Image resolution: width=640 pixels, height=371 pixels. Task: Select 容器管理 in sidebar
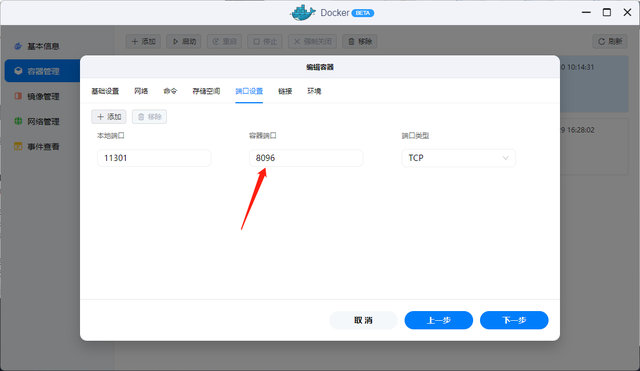click(42, 71)
